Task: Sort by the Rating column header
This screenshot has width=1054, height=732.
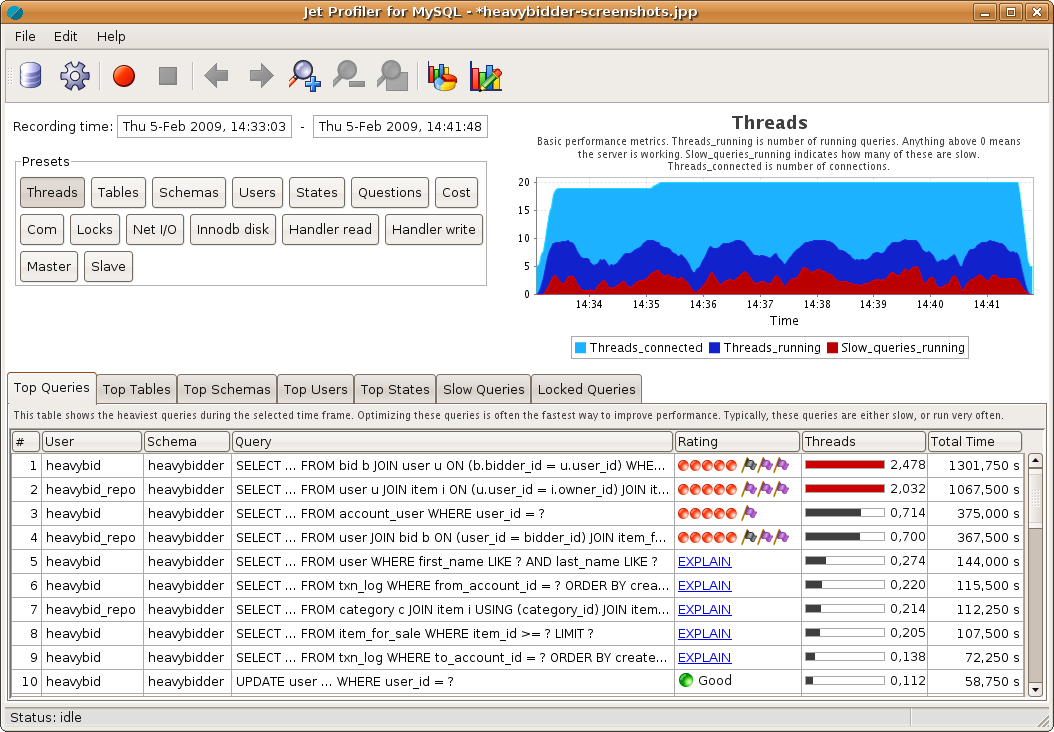Action: pos(737,442)
